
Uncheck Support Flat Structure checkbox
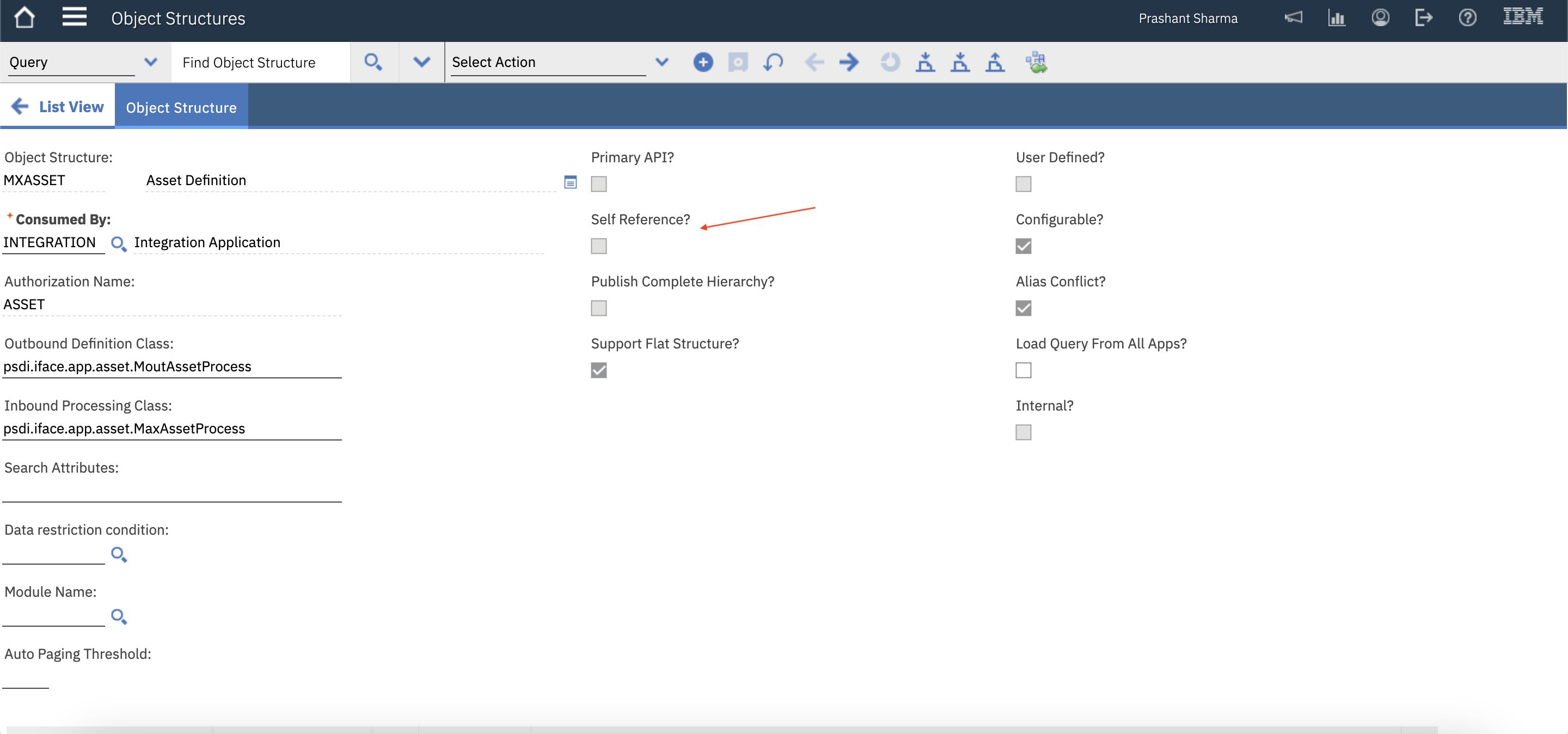click(599, 370)
